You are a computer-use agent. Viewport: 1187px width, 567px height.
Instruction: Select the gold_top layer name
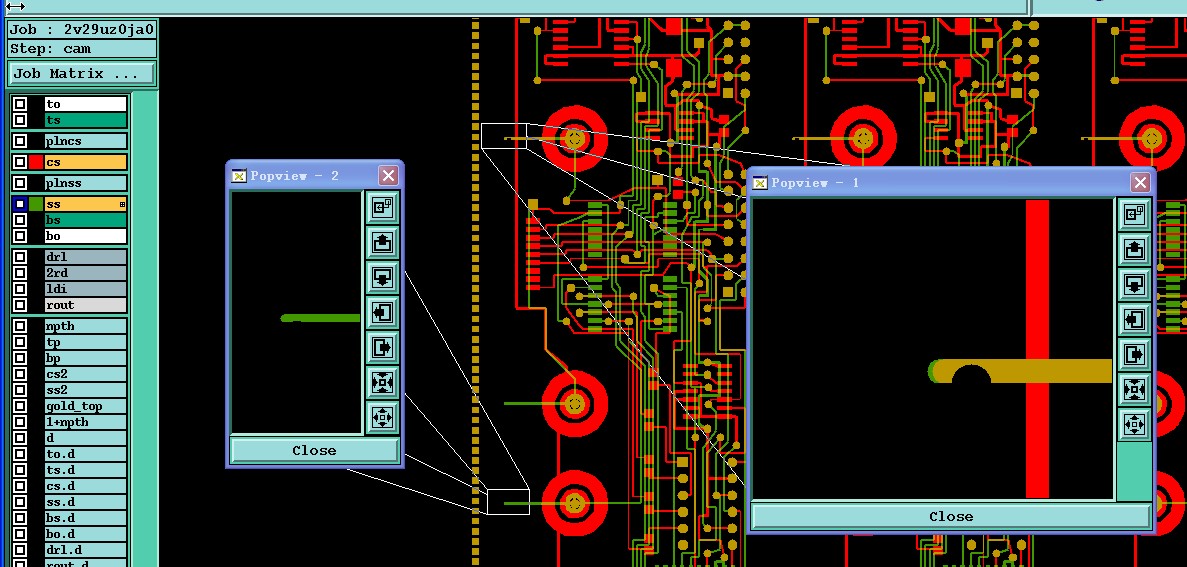click(85, 406)
